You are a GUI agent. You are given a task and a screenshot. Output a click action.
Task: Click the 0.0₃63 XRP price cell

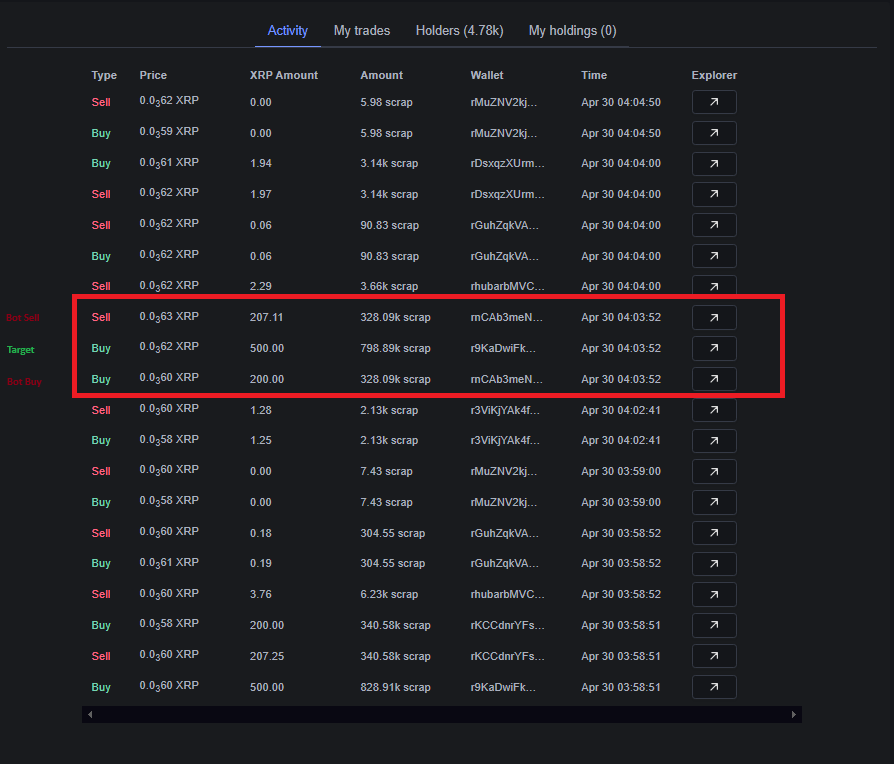[169, 317]
